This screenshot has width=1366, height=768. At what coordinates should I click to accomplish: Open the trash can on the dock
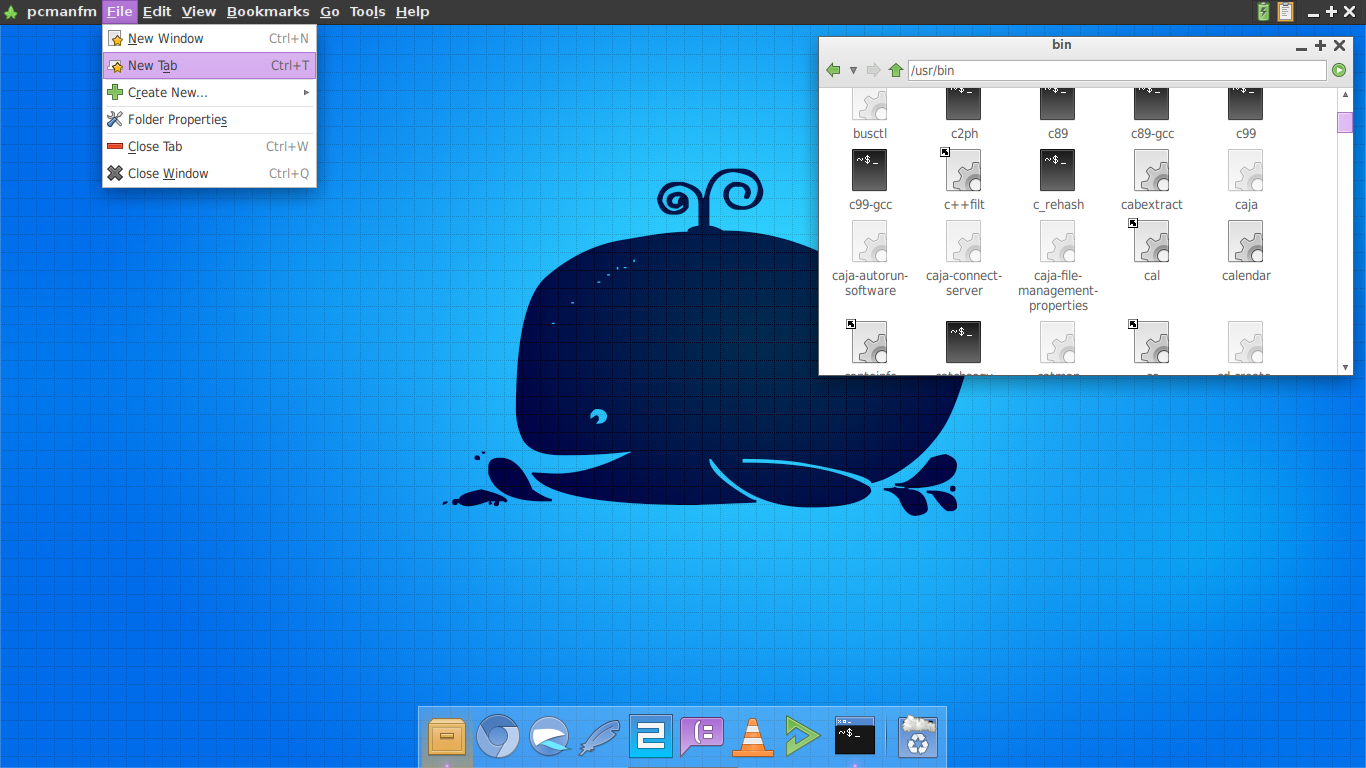[917, 736]
